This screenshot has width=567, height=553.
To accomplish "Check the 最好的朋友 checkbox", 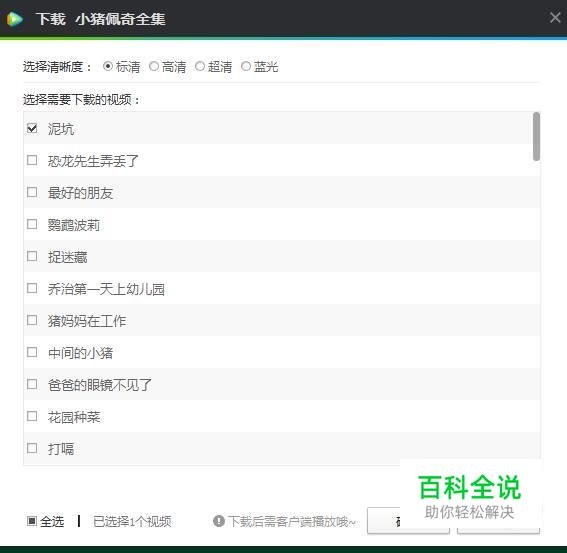I will pos(32,192).
